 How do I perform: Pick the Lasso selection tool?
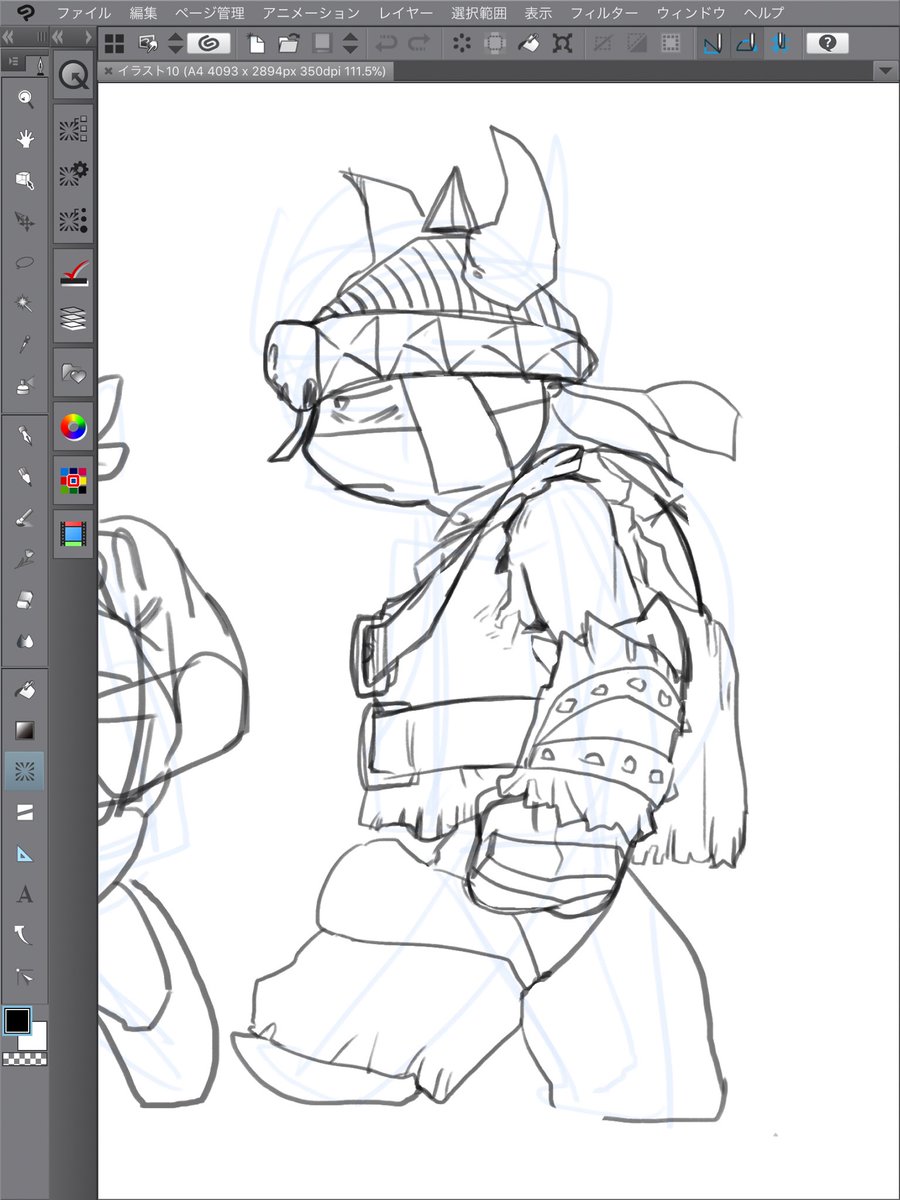point(25,262)
